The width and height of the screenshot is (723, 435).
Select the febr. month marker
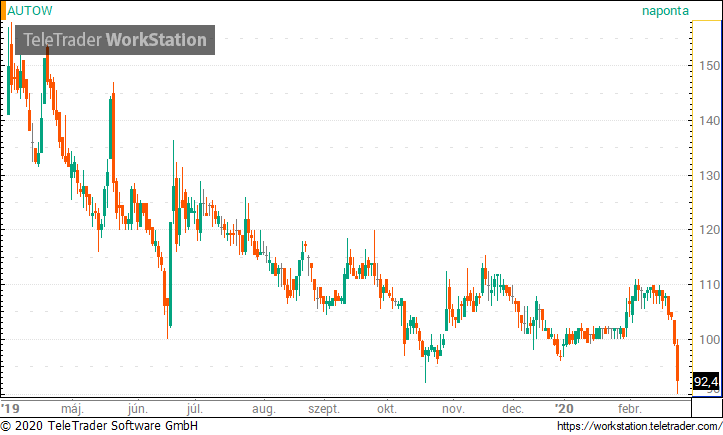pos(629,409)
